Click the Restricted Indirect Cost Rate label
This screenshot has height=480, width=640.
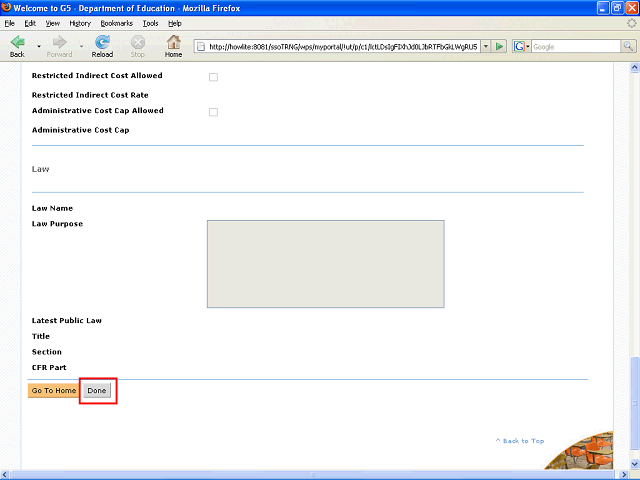click(x=90, y=95)
